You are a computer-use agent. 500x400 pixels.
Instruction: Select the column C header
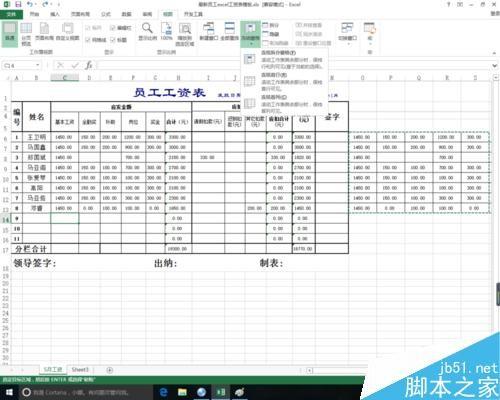point(65,78)
